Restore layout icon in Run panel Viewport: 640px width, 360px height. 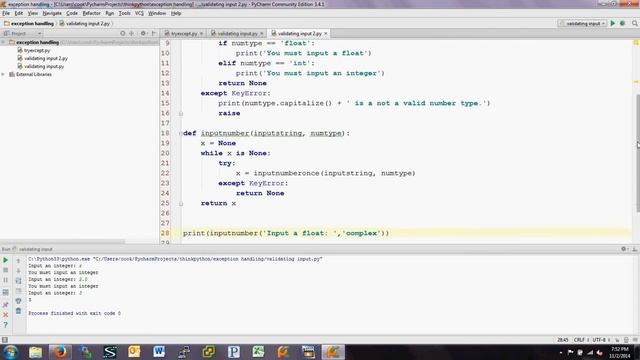point(6,292)
